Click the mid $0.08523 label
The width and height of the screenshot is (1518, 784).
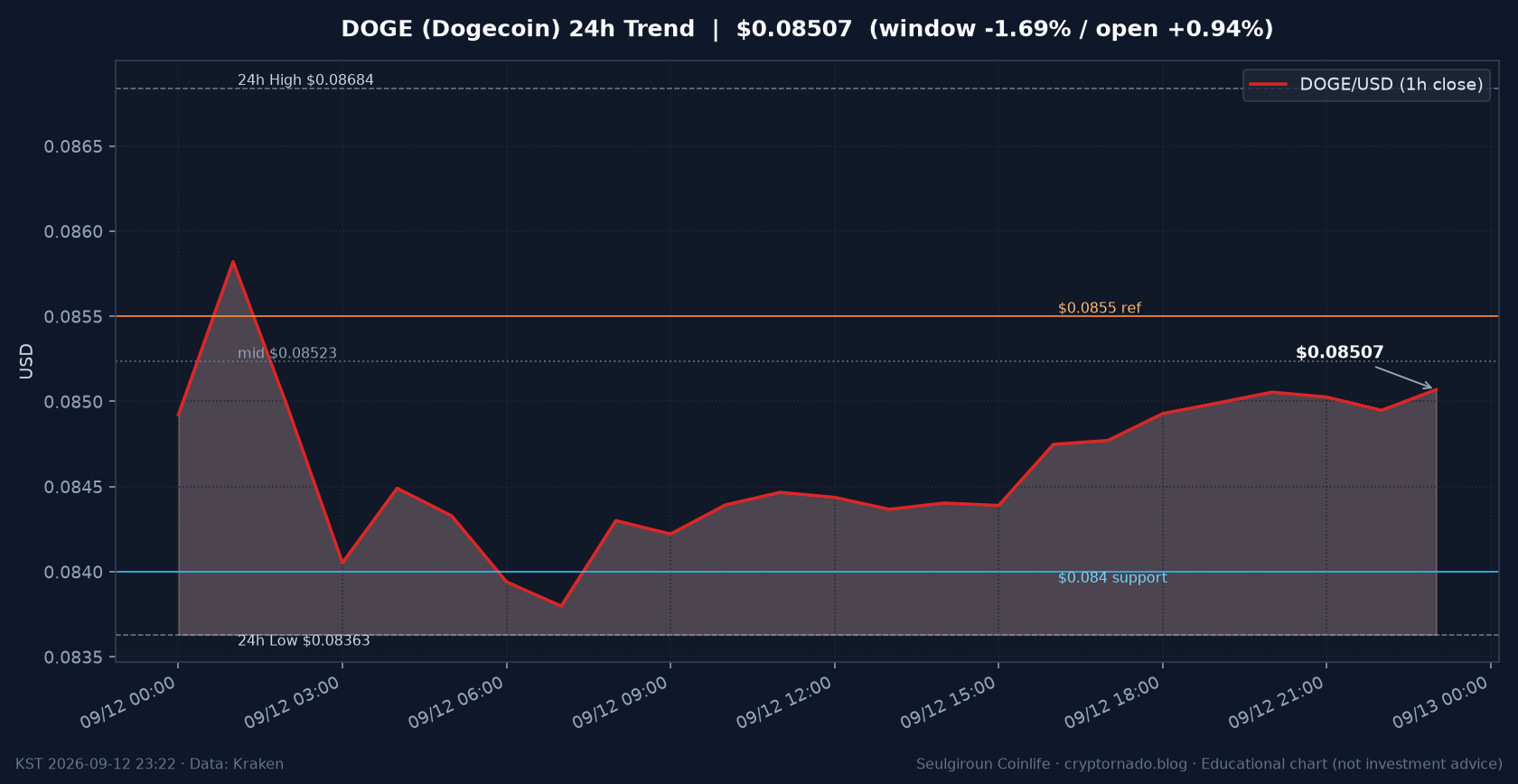[x=287, y=353]
